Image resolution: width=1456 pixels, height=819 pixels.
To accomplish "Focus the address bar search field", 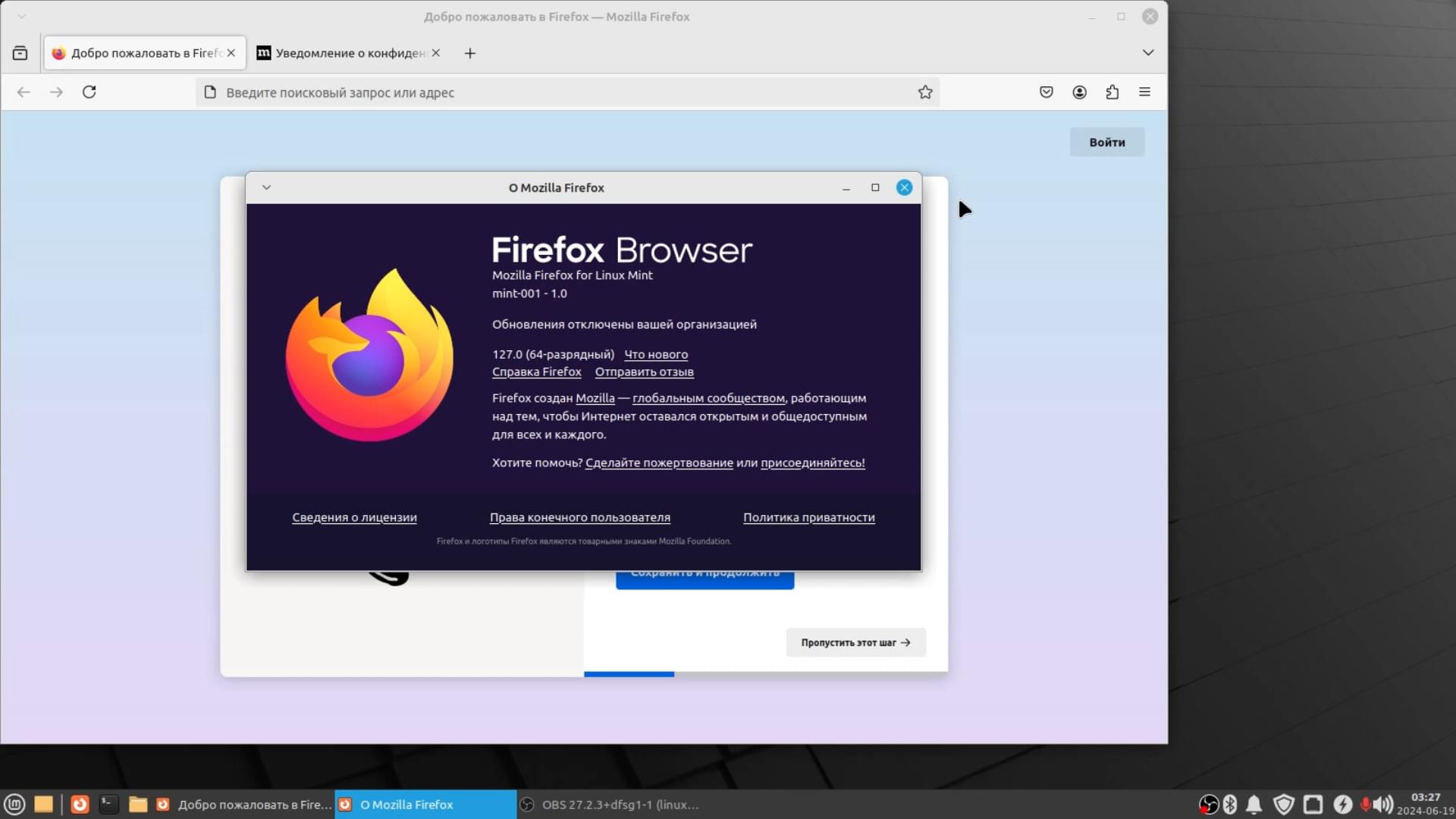I will coord(567,93).
